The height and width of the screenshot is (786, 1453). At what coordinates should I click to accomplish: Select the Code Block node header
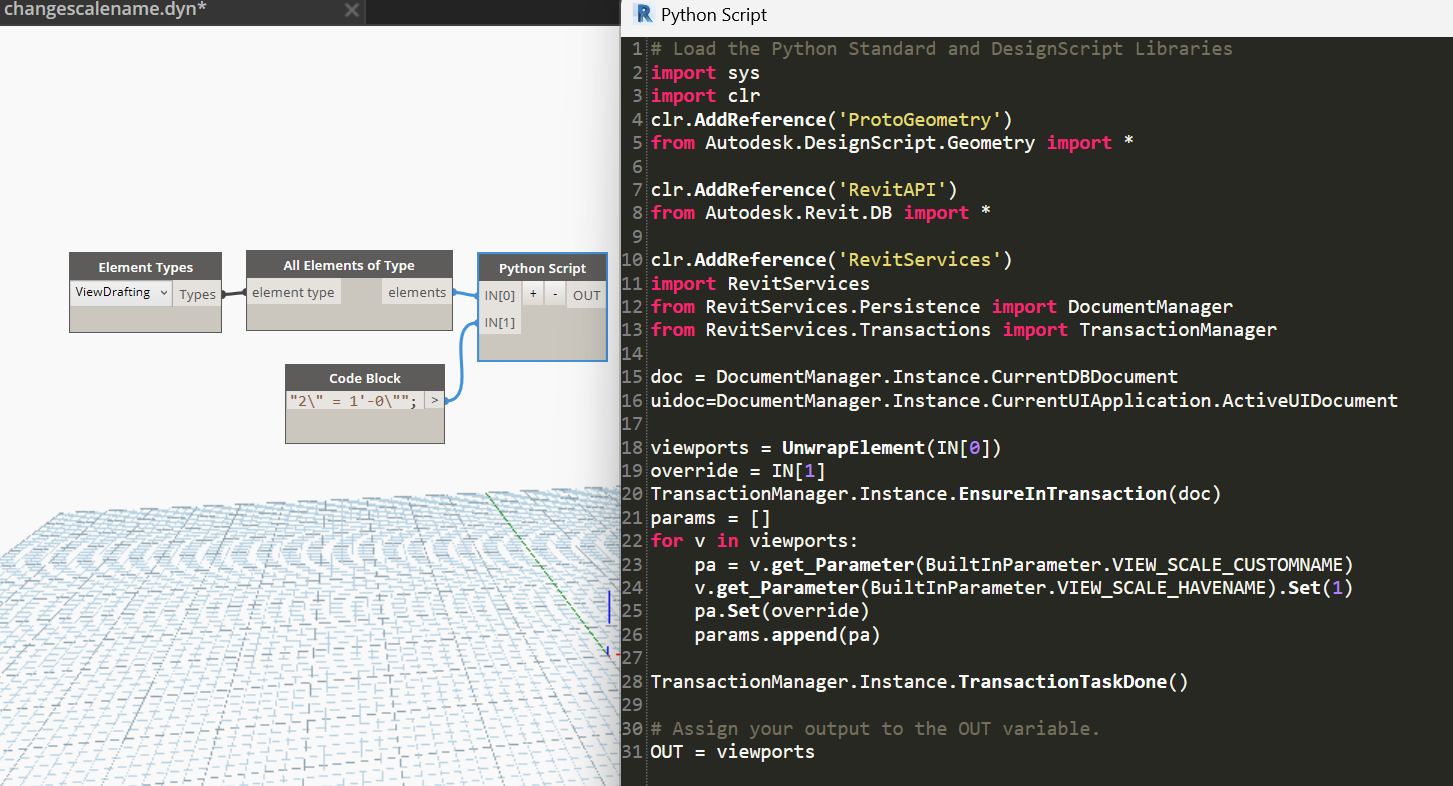coord(365,378)
